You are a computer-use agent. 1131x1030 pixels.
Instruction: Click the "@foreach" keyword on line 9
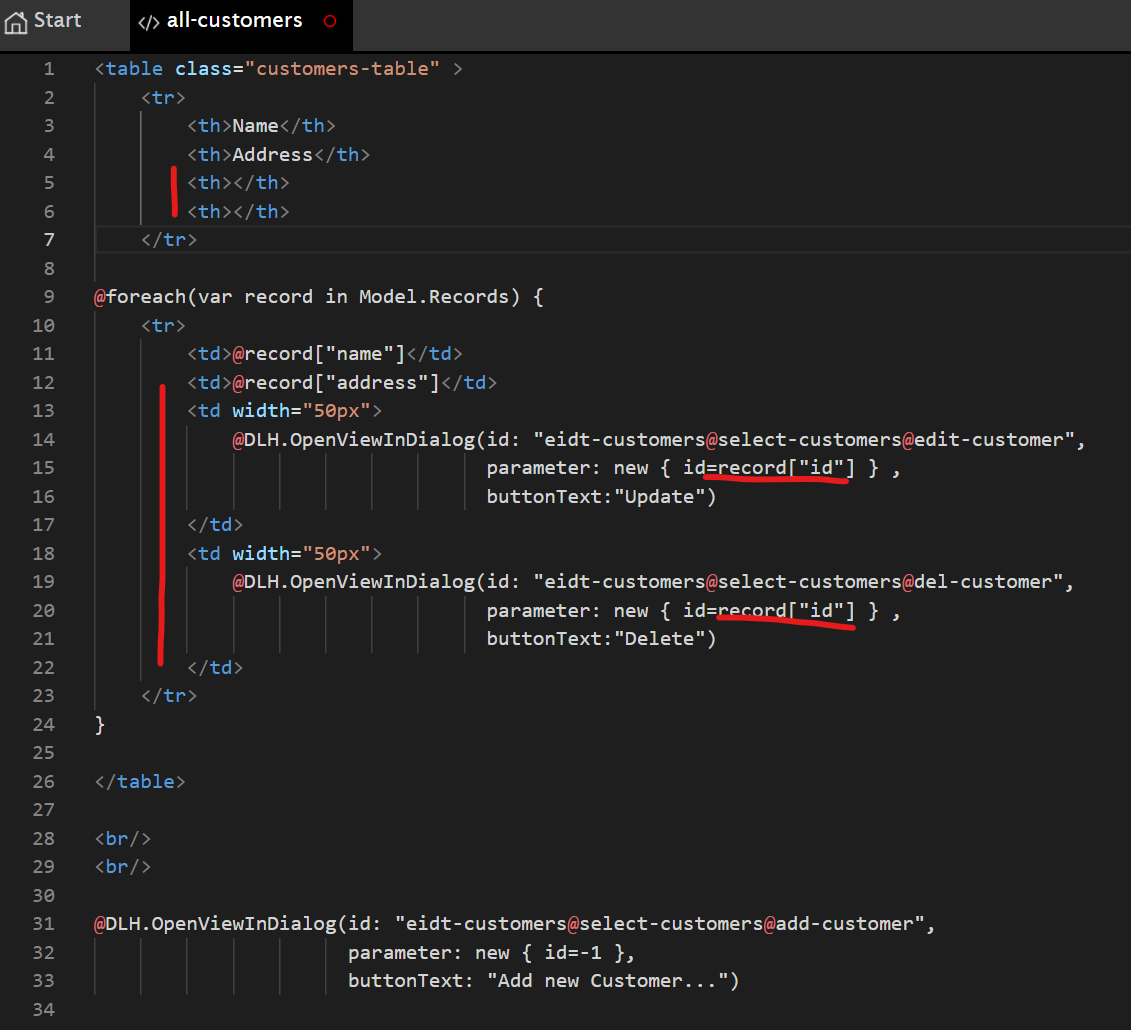click(x=140, y=296)
